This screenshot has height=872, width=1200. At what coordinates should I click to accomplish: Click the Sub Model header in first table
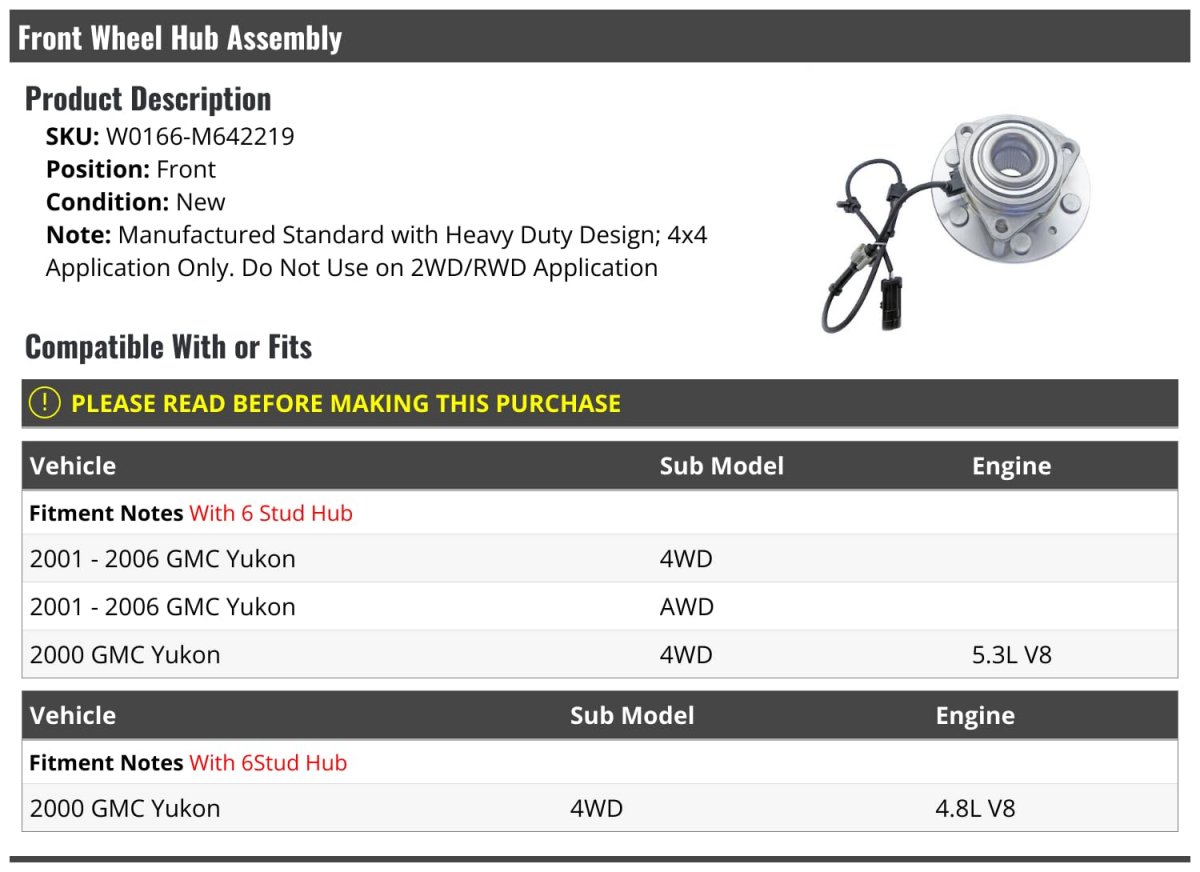click(721, 466)
